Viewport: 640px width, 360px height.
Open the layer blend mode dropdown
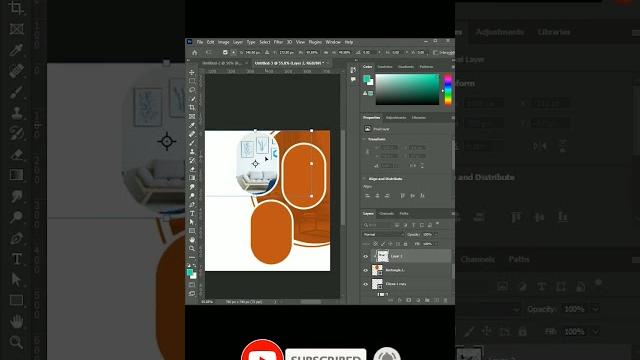383,235
